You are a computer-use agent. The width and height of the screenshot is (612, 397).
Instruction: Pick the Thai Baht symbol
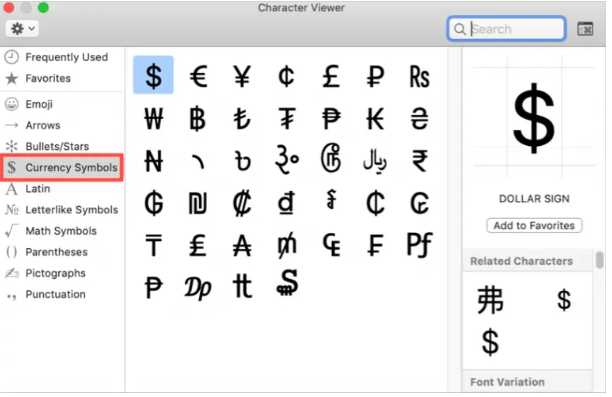click(x=197, y=119)
